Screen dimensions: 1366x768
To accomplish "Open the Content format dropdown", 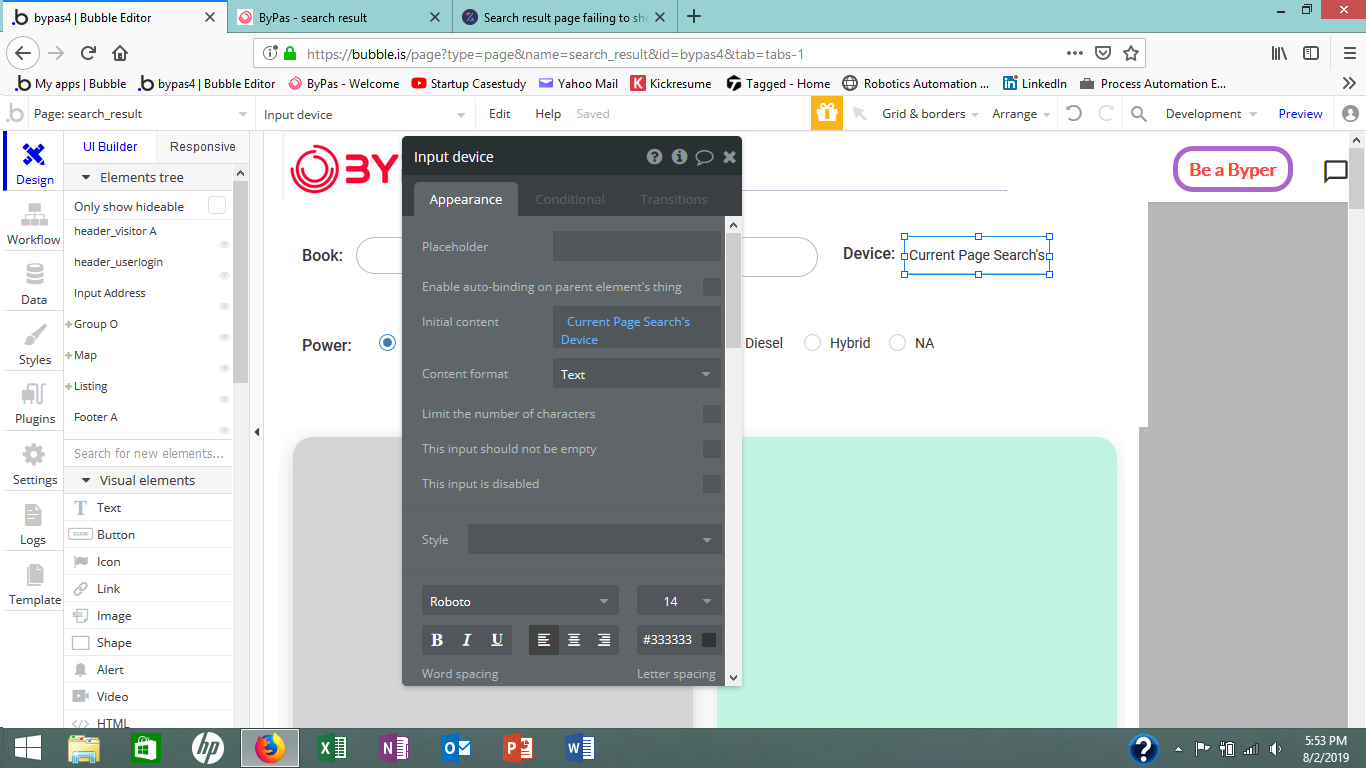I will pyautogui.click(x=637, y=374).
